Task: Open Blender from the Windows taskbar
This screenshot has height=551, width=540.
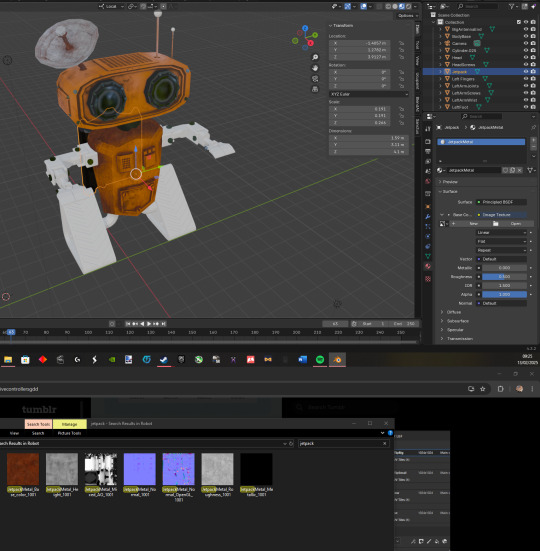Action: click(x=337, y=359)
